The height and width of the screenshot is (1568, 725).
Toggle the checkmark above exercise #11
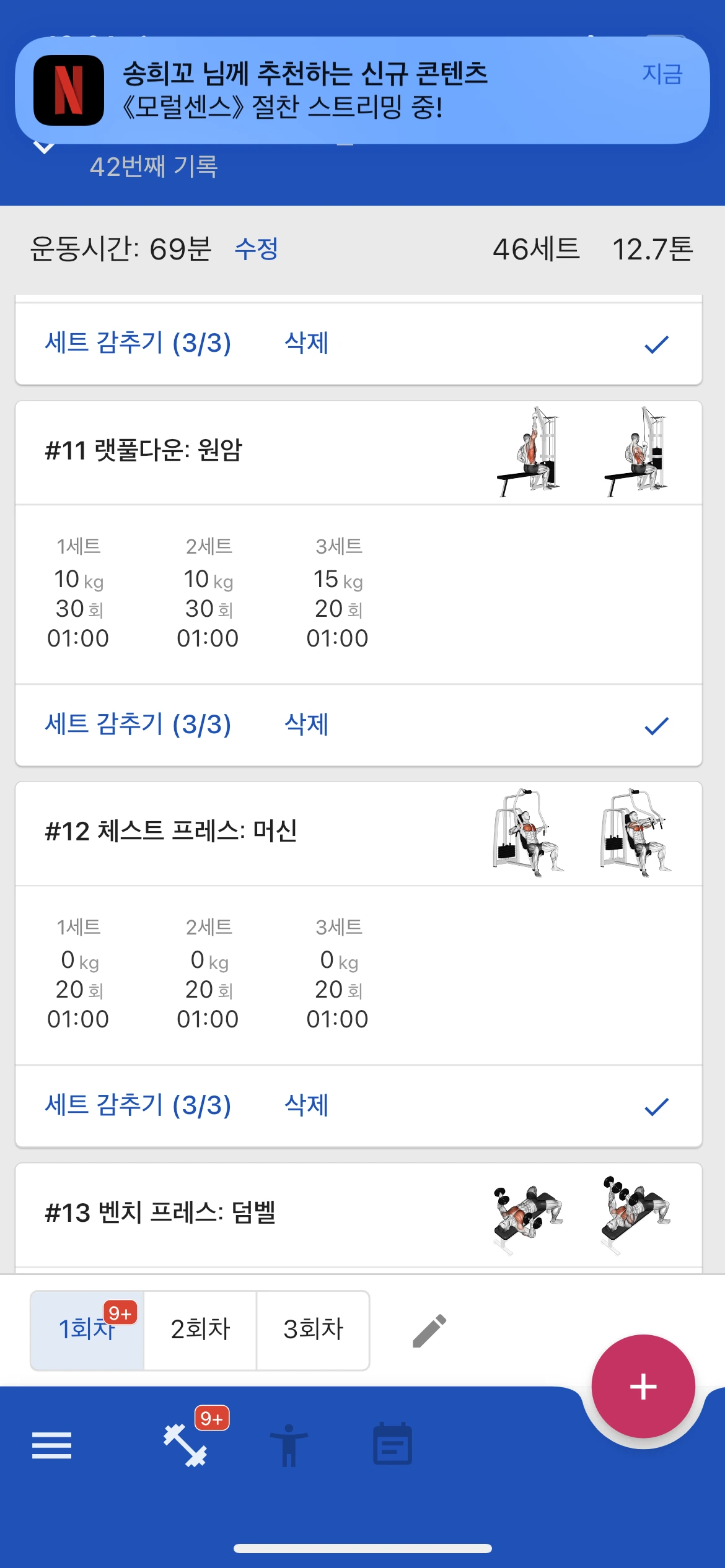656,344
